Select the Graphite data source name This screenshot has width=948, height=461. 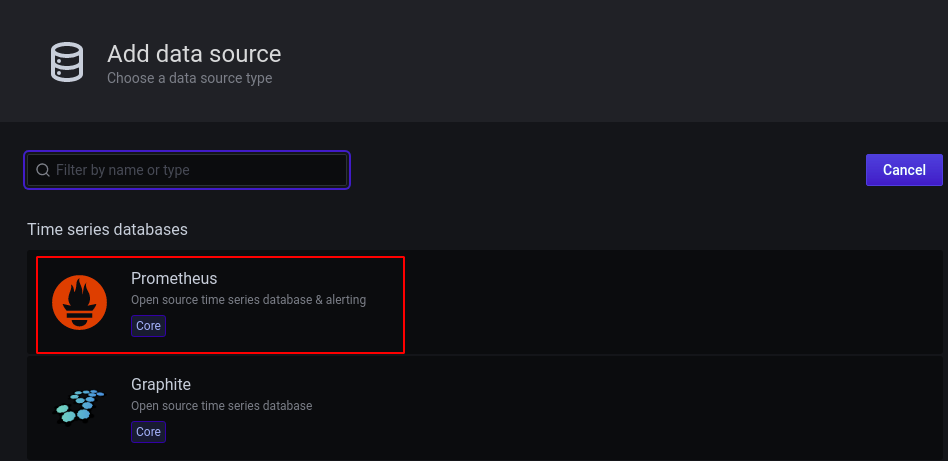[161, 384]
